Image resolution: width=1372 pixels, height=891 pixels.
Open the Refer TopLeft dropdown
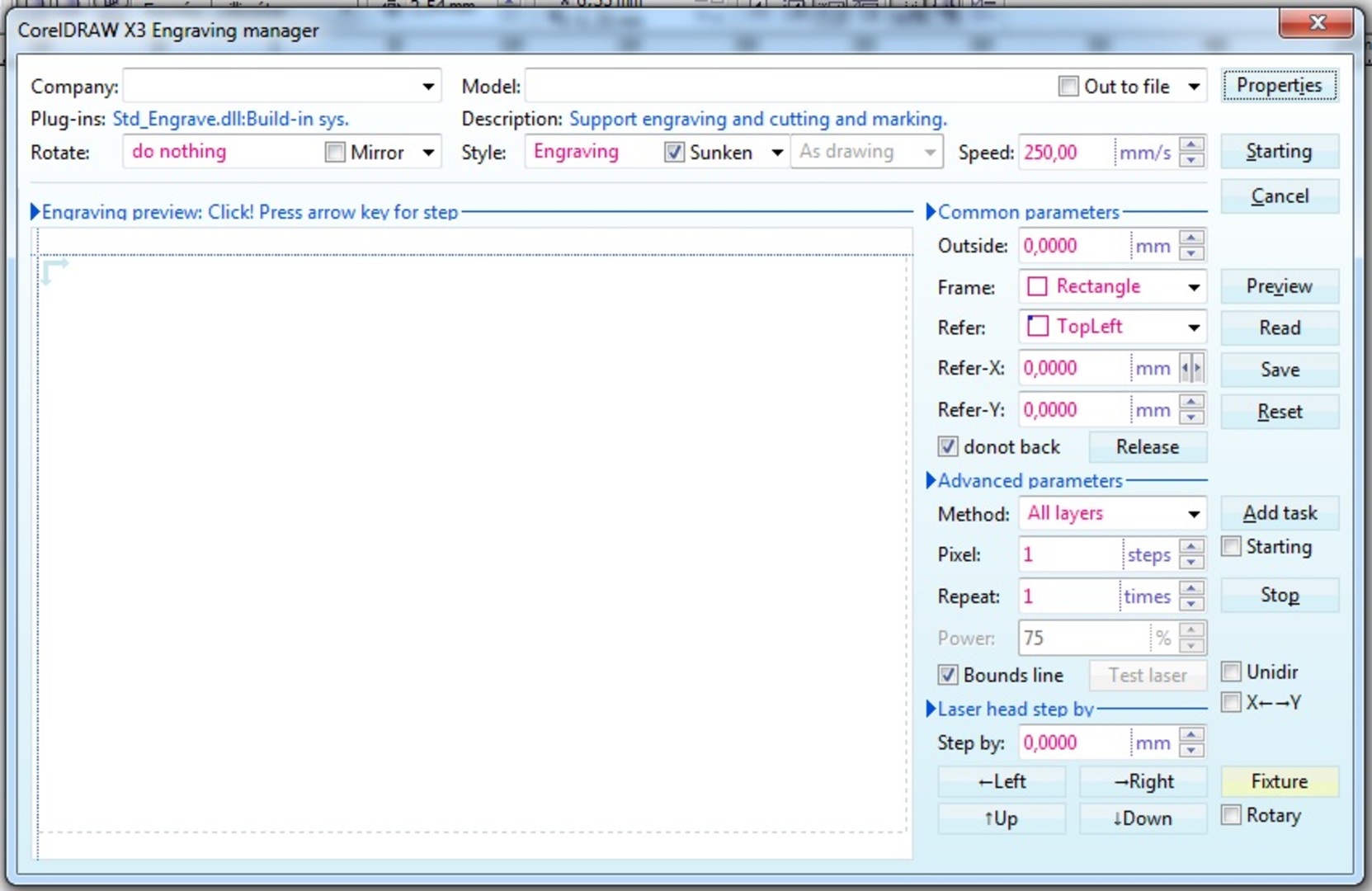(1194, 328)
